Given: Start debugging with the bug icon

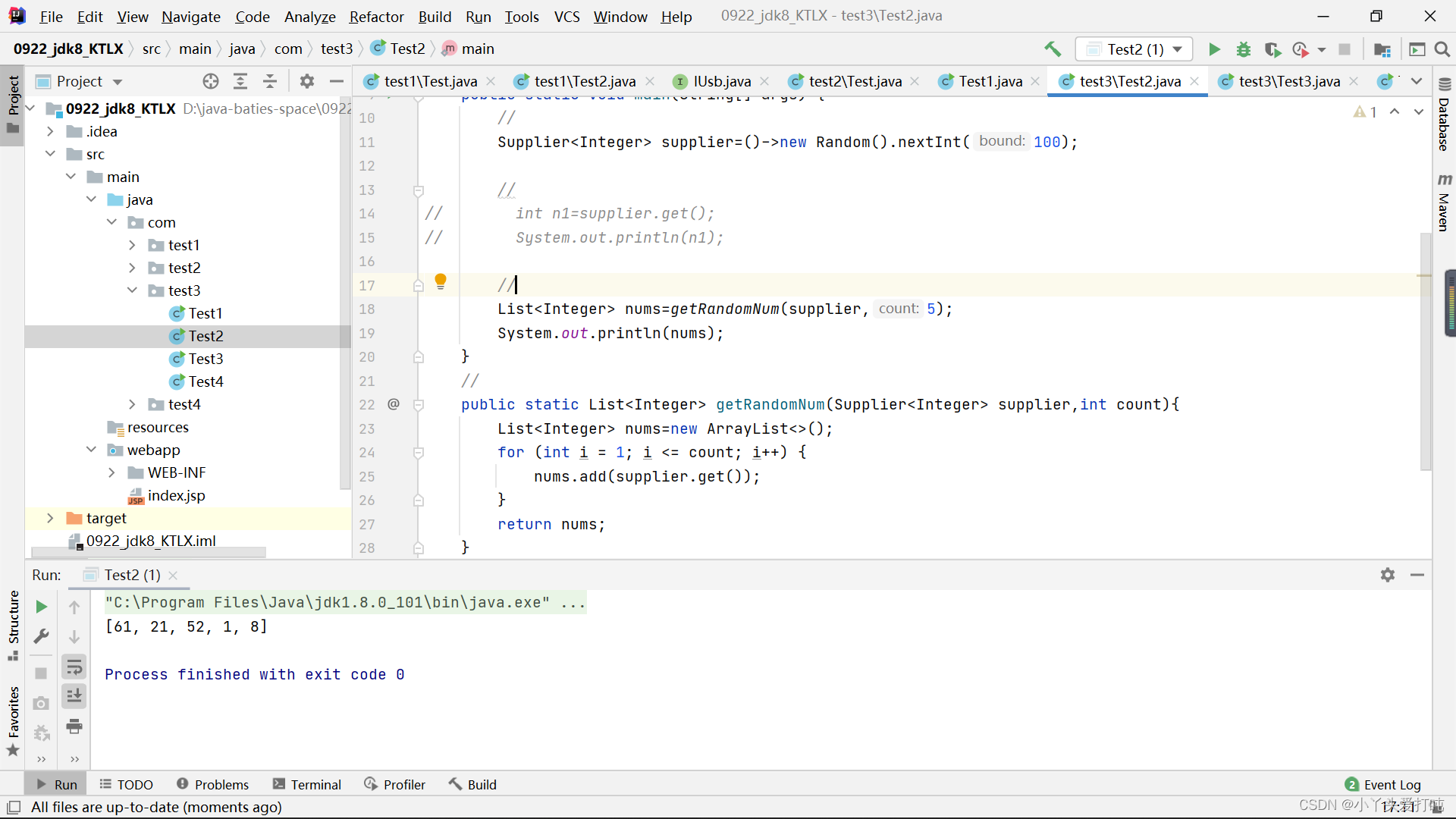Looking at the screenshot, I should tap(1244, 49).
